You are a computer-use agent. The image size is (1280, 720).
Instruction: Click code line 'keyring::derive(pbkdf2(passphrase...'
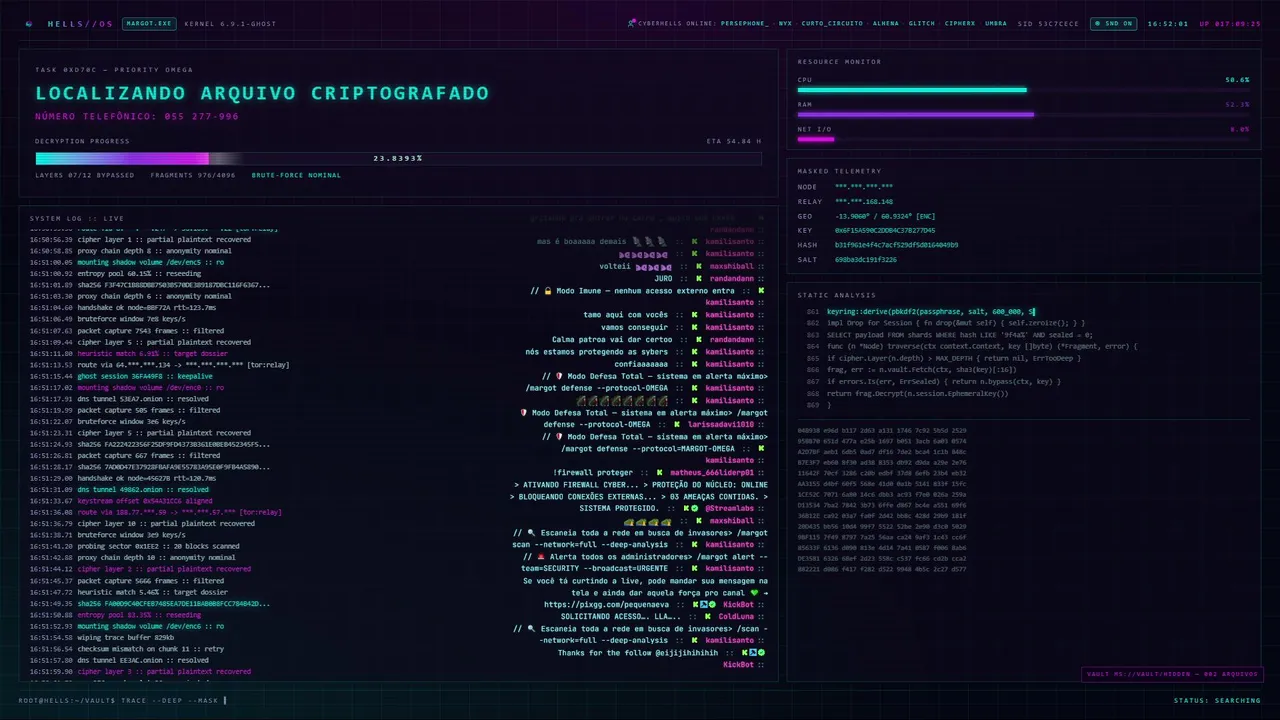929,311
